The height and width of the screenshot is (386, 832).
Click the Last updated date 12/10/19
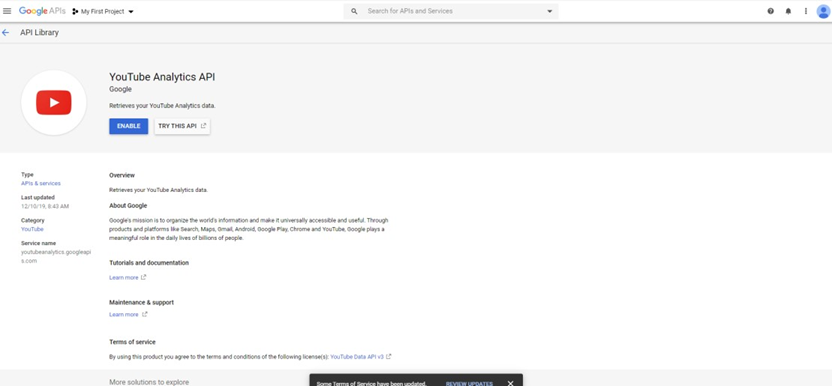click(x=45, y=206)
